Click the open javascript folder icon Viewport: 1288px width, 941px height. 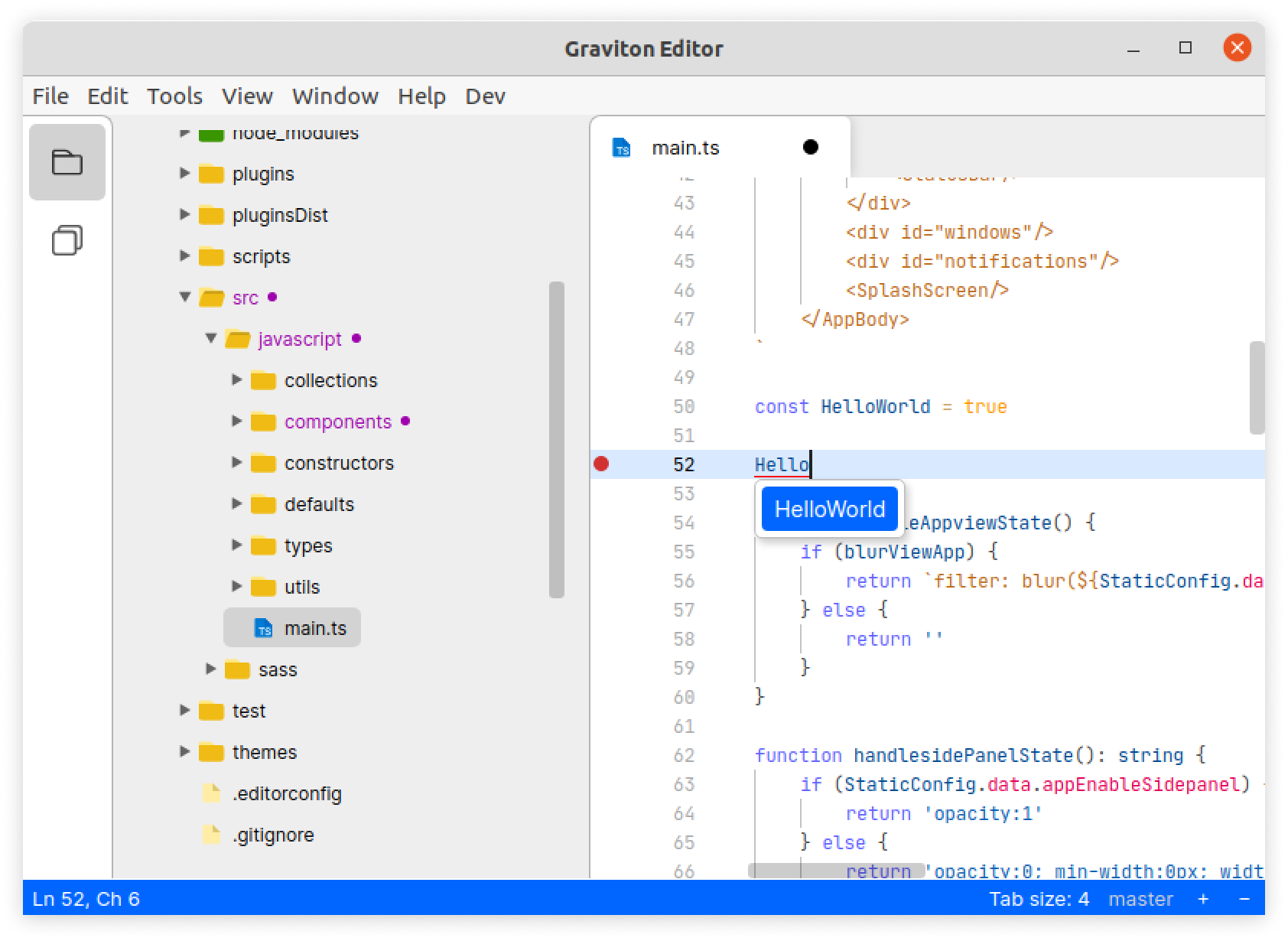click(x=238, y=339)
